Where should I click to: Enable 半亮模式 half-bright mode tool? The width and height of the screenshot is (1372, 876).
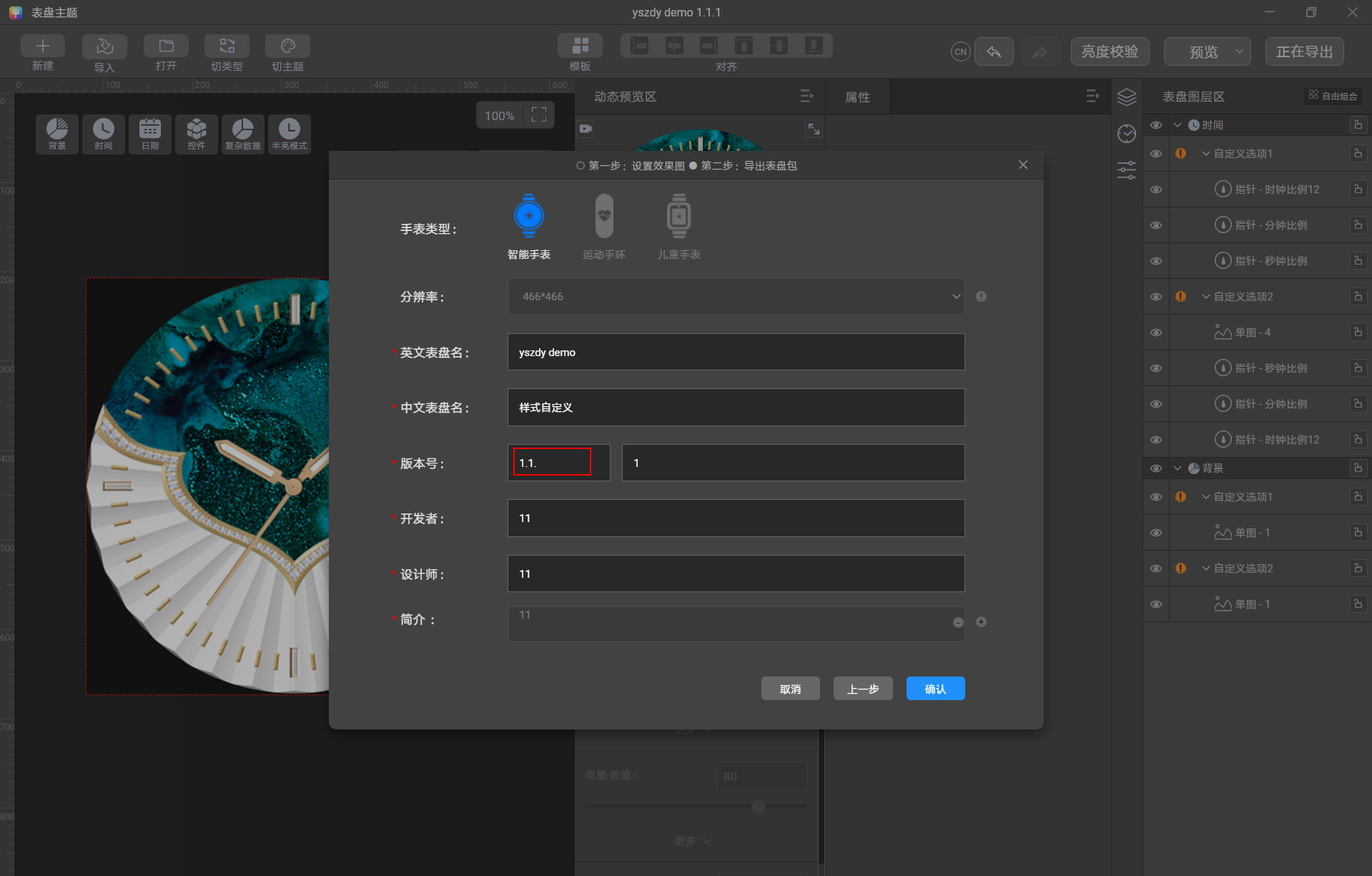(x=289, y=133)
